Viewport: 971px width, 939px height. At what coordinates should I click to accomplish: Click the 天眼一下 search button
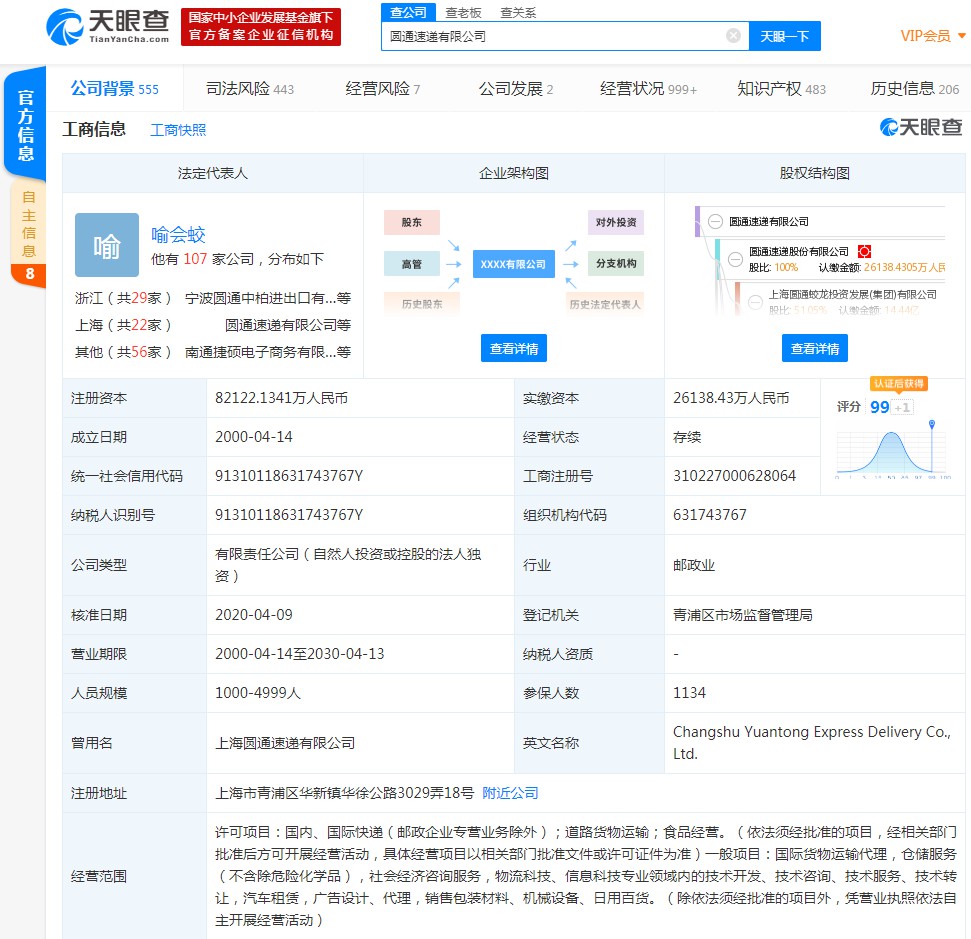[x=785, y=36]
